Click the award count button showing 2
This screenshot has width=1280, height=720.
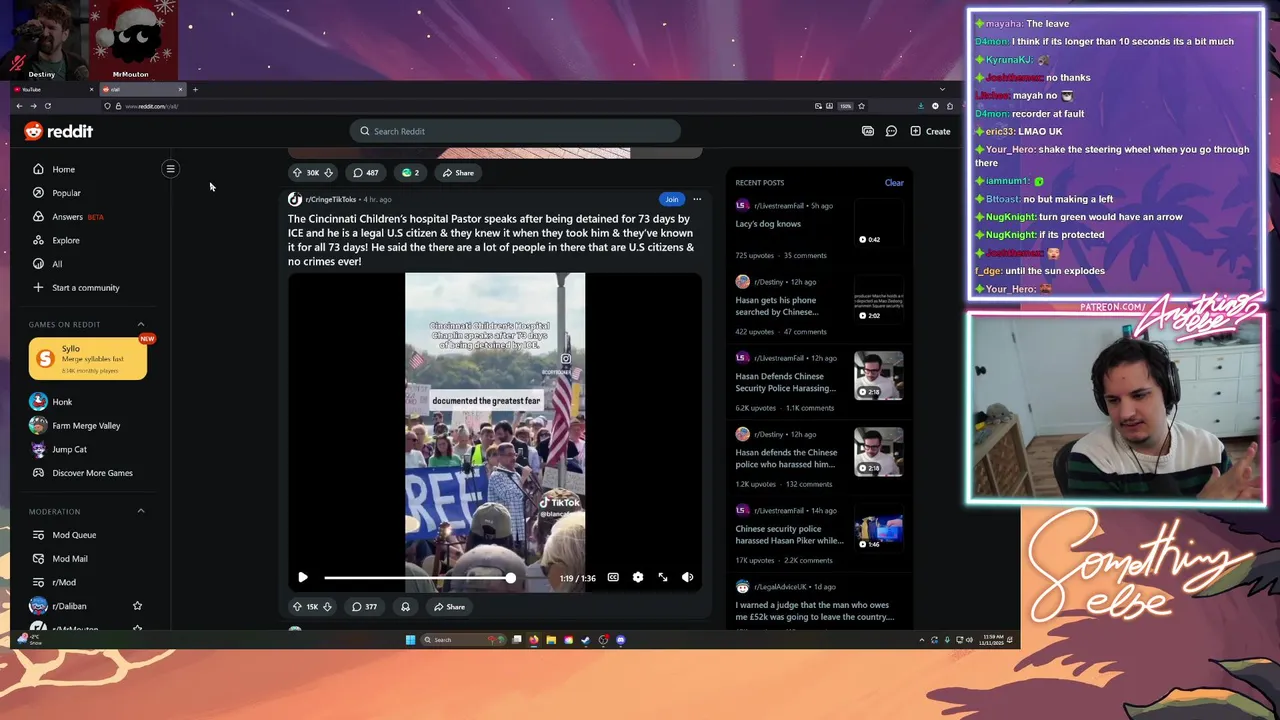tap(410, 173)
